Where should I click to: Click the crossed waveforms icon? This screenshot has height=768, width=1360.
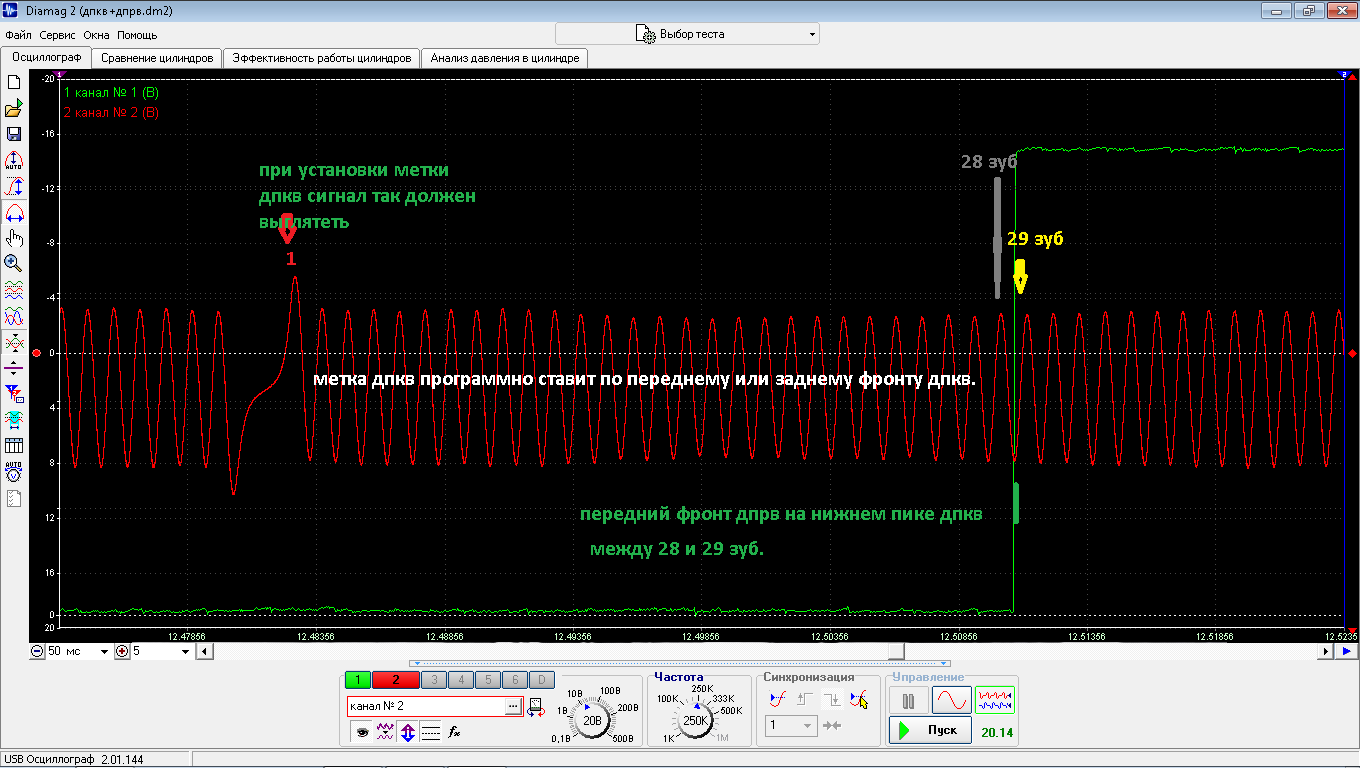pyautogui.click(x=14, y=342)
